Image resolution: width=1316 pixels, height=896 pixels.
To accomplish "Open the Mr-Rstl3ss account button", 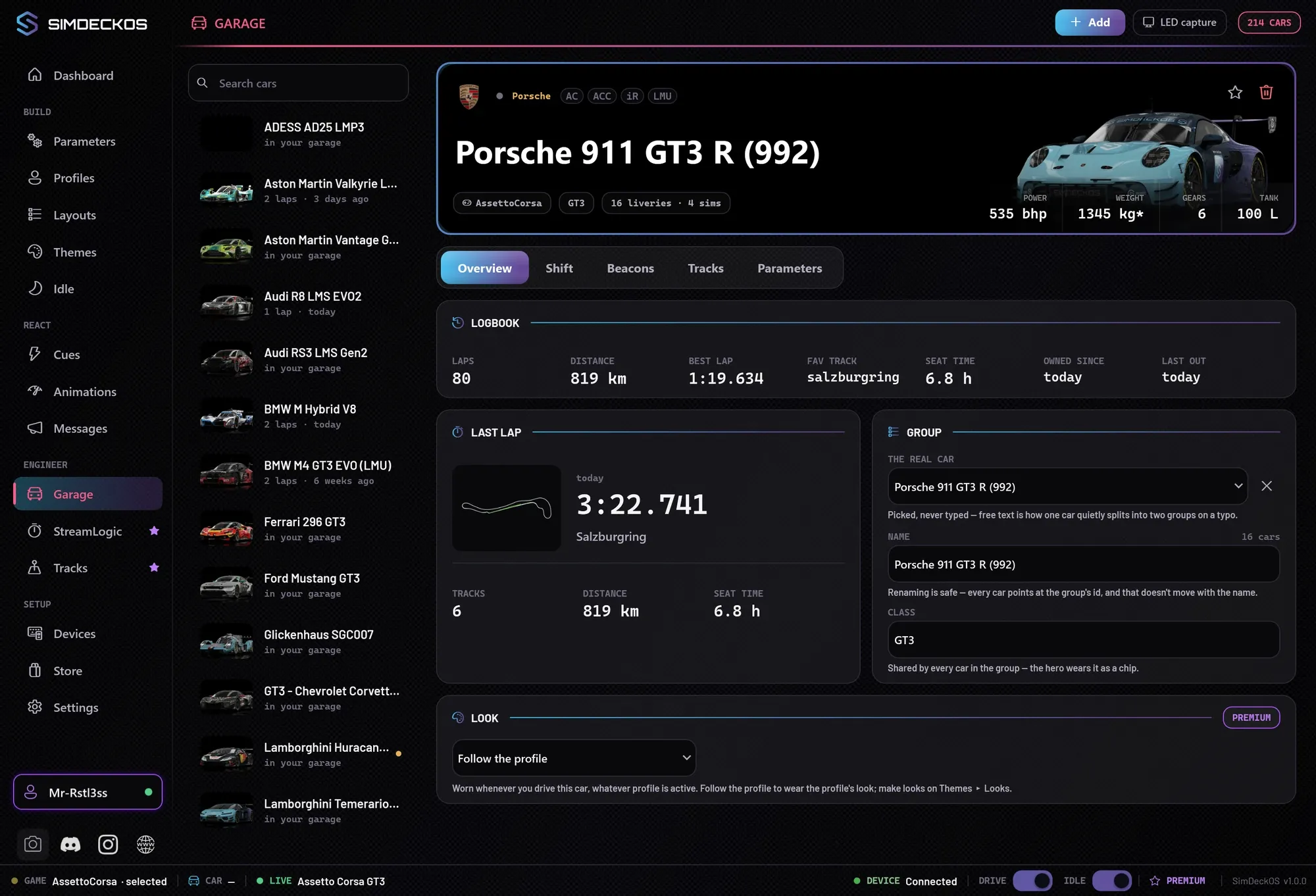I will [88, 792].
